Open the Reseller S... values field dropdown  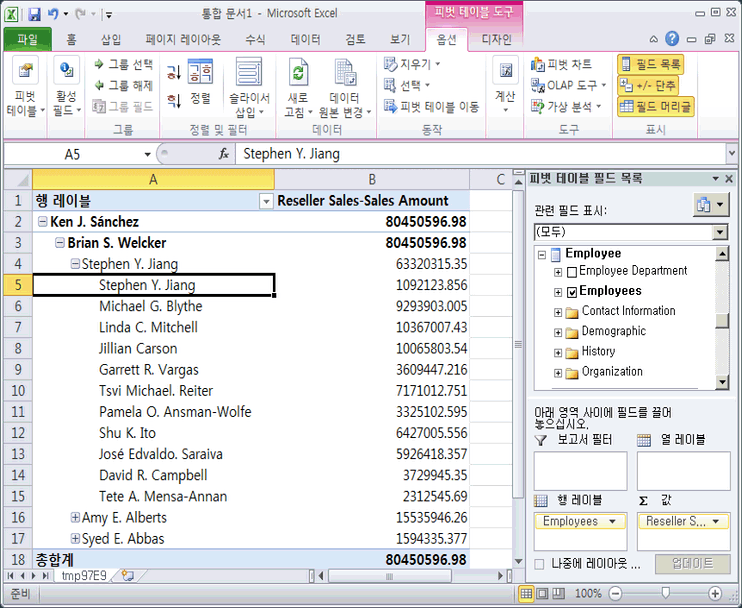[716, 521]
